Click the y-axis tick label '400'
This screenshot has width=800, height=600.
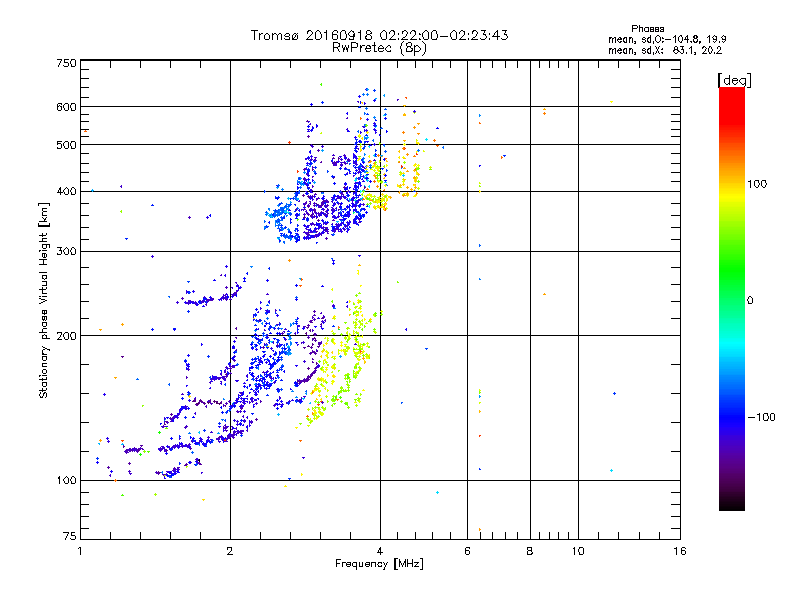(x=66, y=192)
